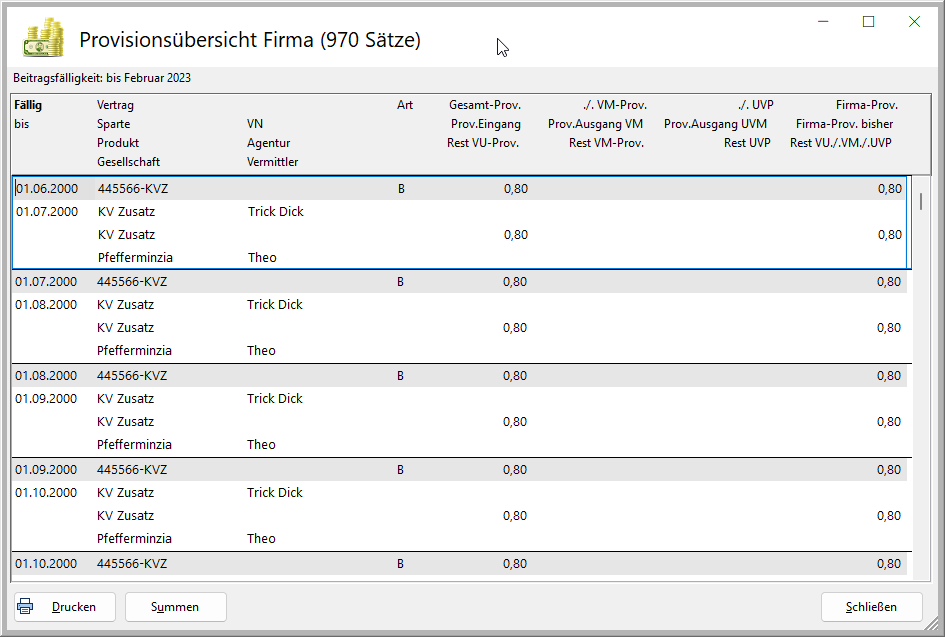Image resolution: width=945 pixels, height=637 pixels.
Task: Open the Summen totals view
Action: pos(175,607)
